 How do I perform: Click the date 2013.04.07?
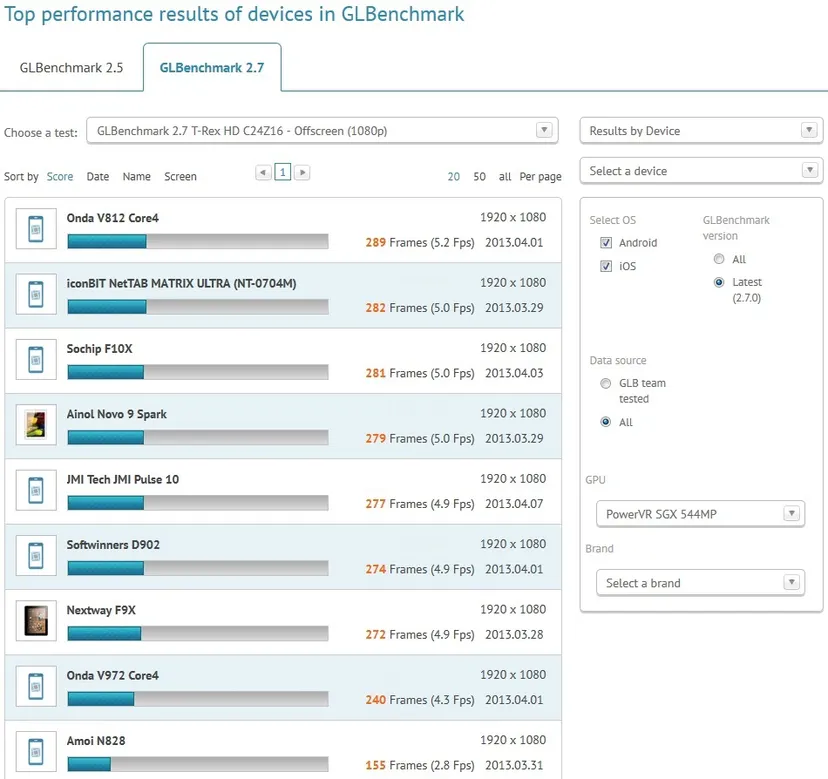click(514, 504)
